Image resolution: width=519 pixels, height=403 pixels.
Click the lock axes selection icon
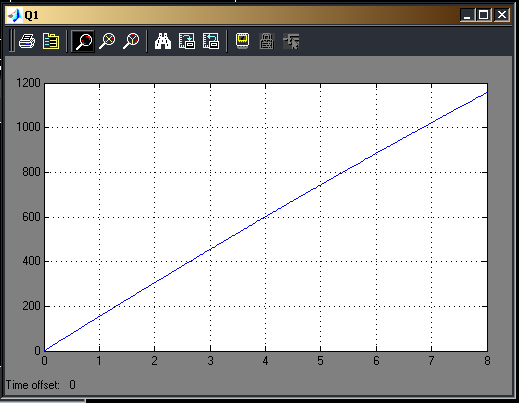tap(267, 41)
